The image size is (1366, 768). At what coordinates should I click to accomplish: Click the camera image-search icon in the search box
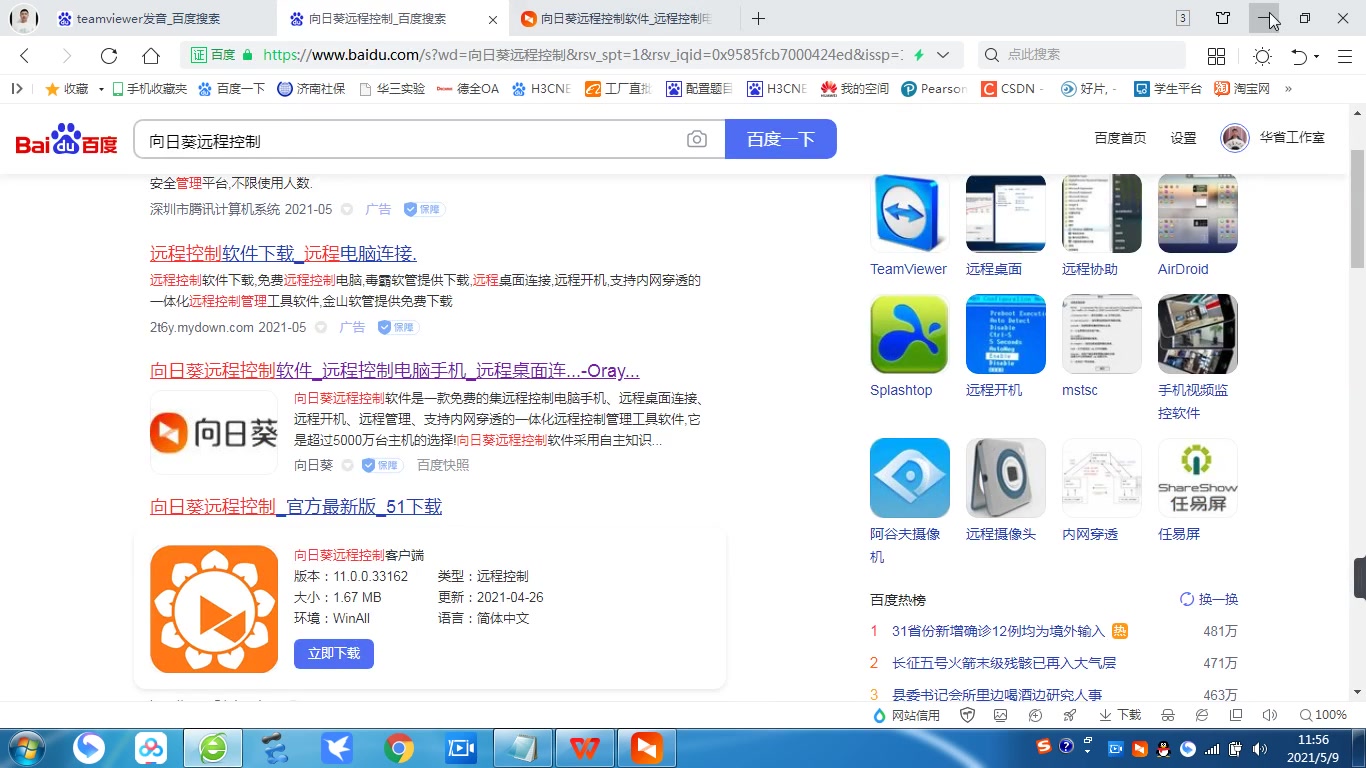click(697, 140)
